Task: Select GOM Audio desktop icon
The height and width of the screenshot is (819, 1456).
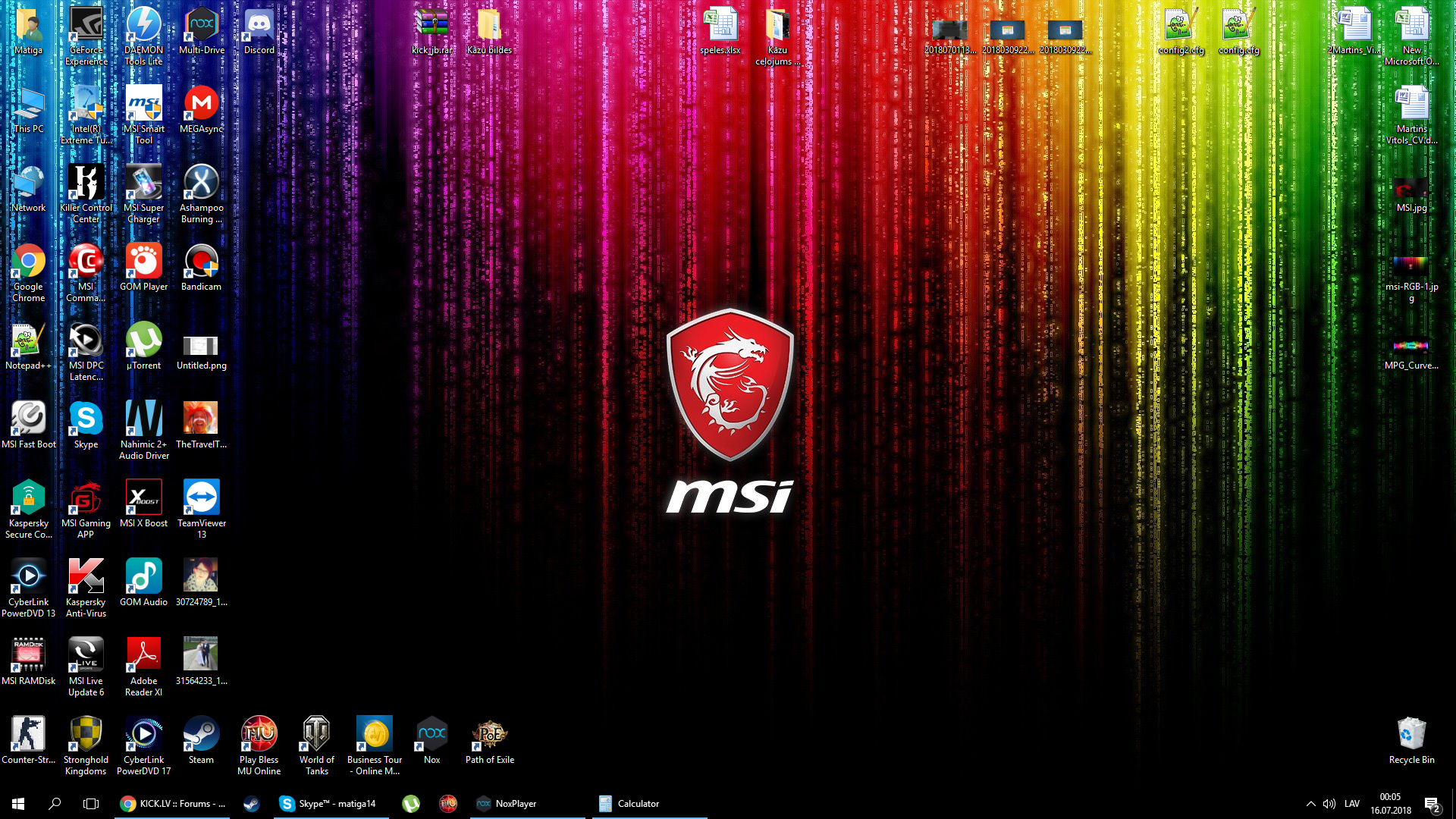Action: click(143, 582)
